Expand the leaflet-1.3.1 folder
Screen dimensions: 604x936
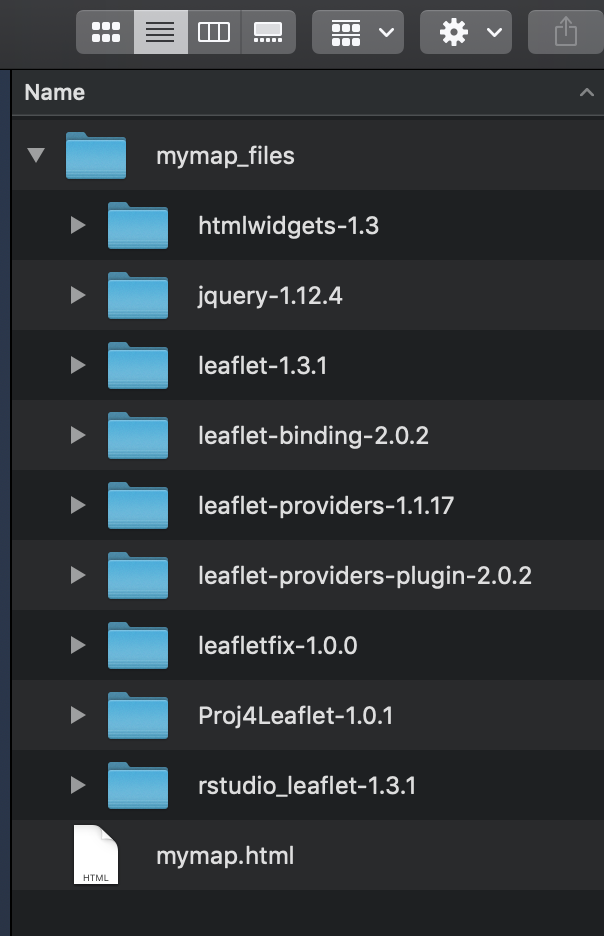click(78, 365)
